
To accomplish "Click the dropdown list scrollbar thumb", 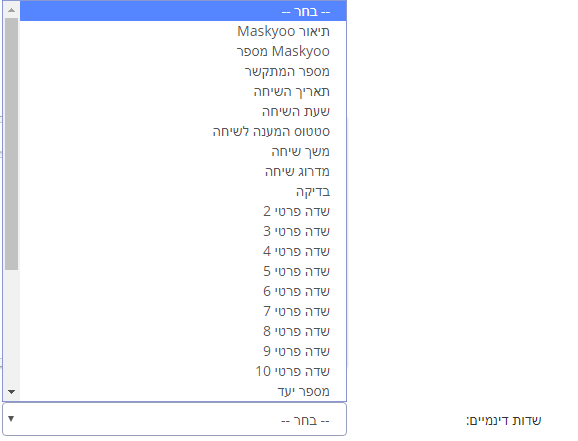I will tap(11, 144).
